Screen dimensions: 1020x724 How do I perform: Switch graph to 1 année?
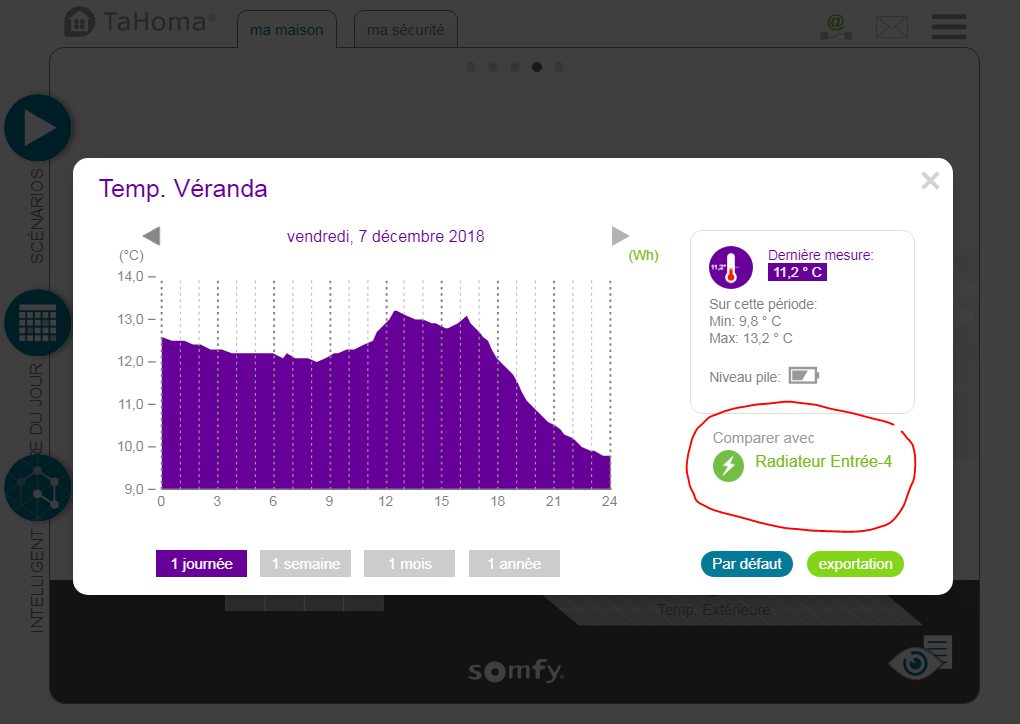pos(514,564)
